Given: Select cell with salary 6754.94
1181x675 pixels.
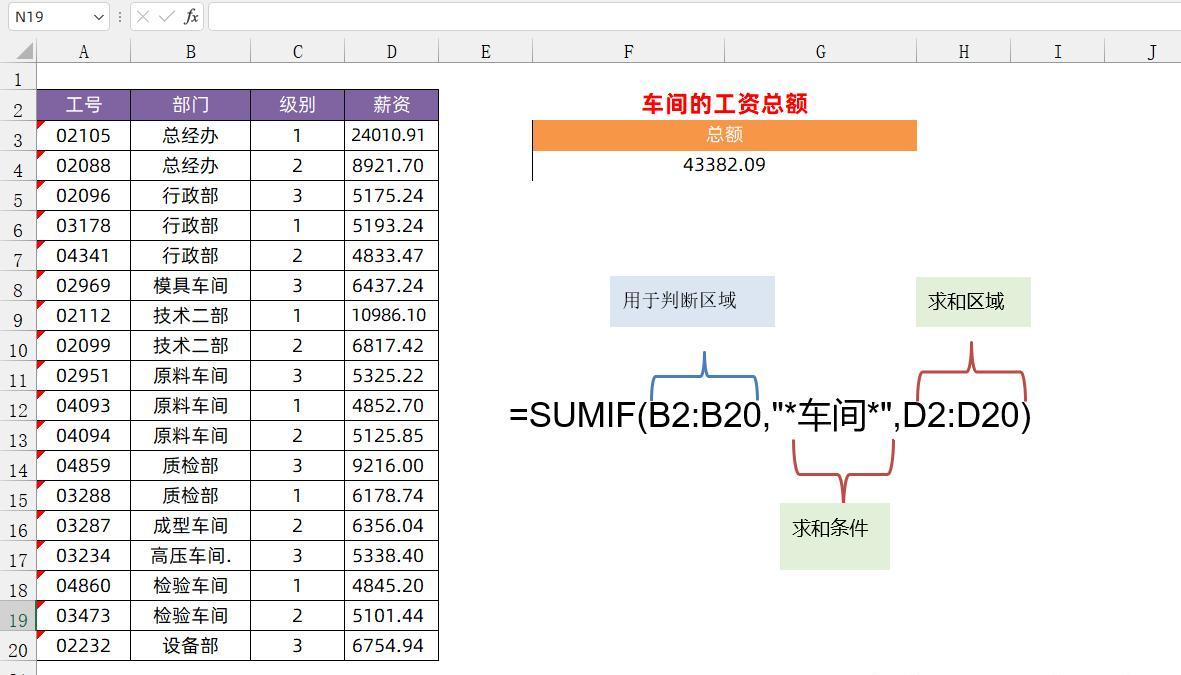Looking at the screenshot, I should [392, 646].
